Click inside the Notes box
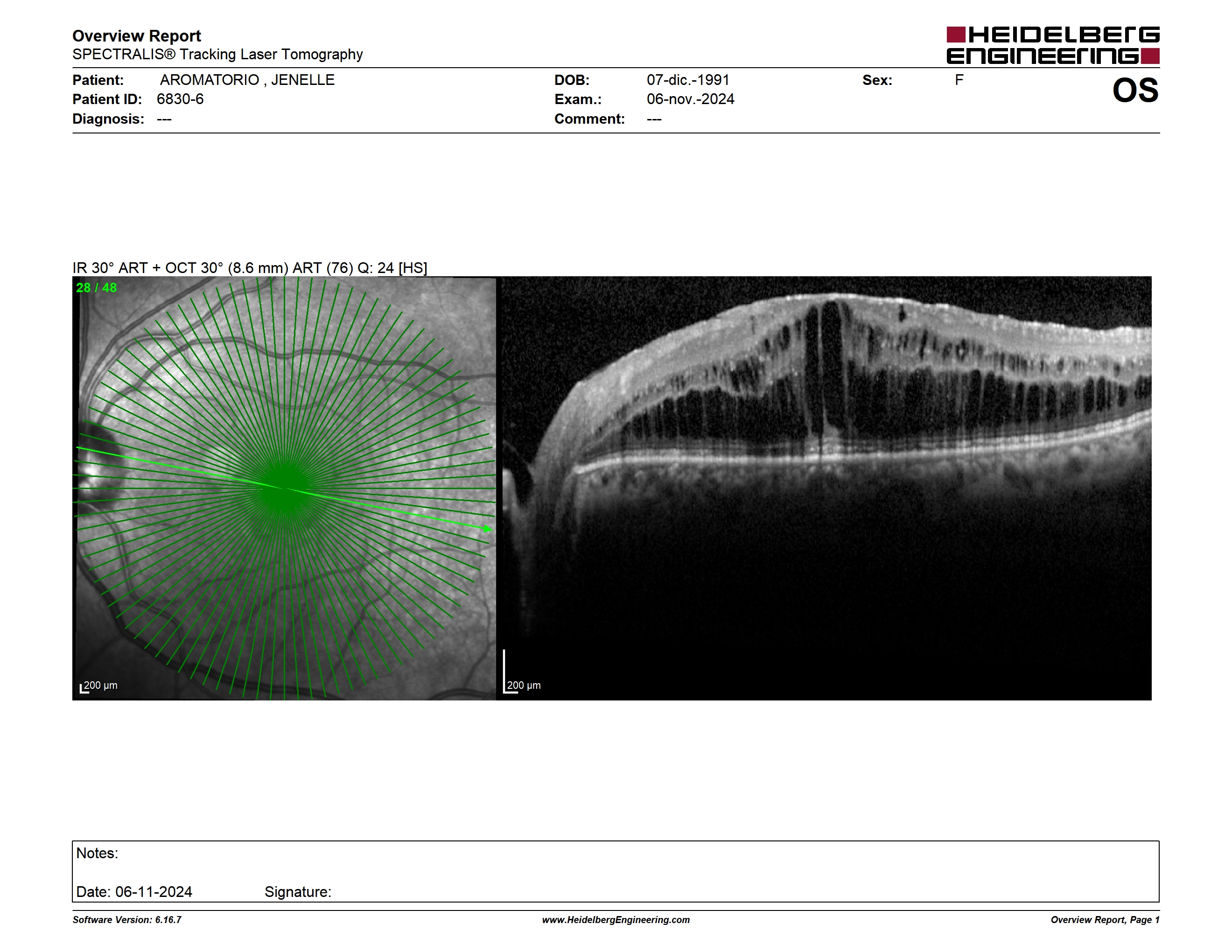The height and width of the screenshot is (952, 1232). click(616, 871)
